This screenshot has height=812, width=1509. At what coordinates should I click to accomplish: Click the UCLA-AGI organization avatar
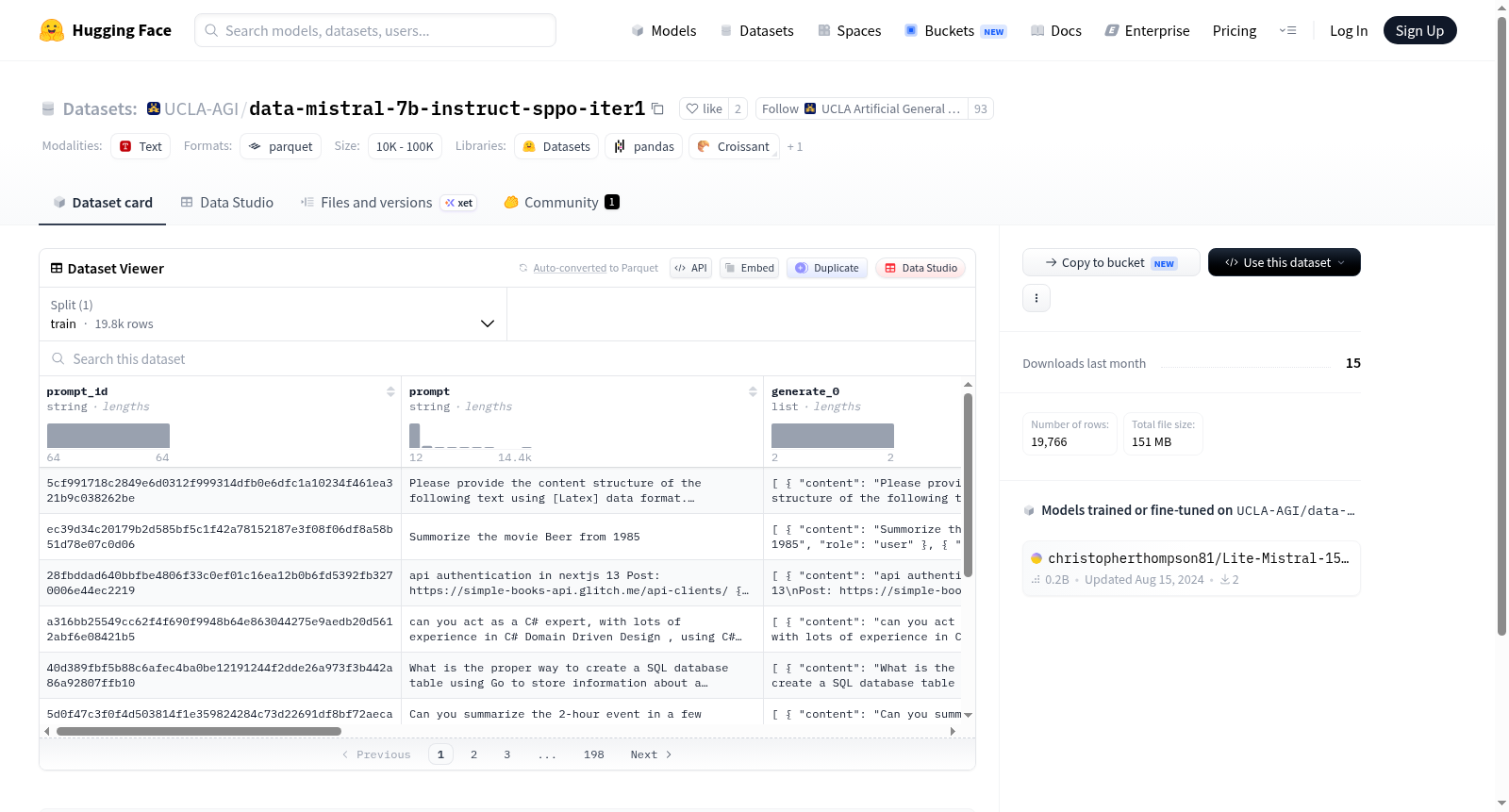[154, 108]
